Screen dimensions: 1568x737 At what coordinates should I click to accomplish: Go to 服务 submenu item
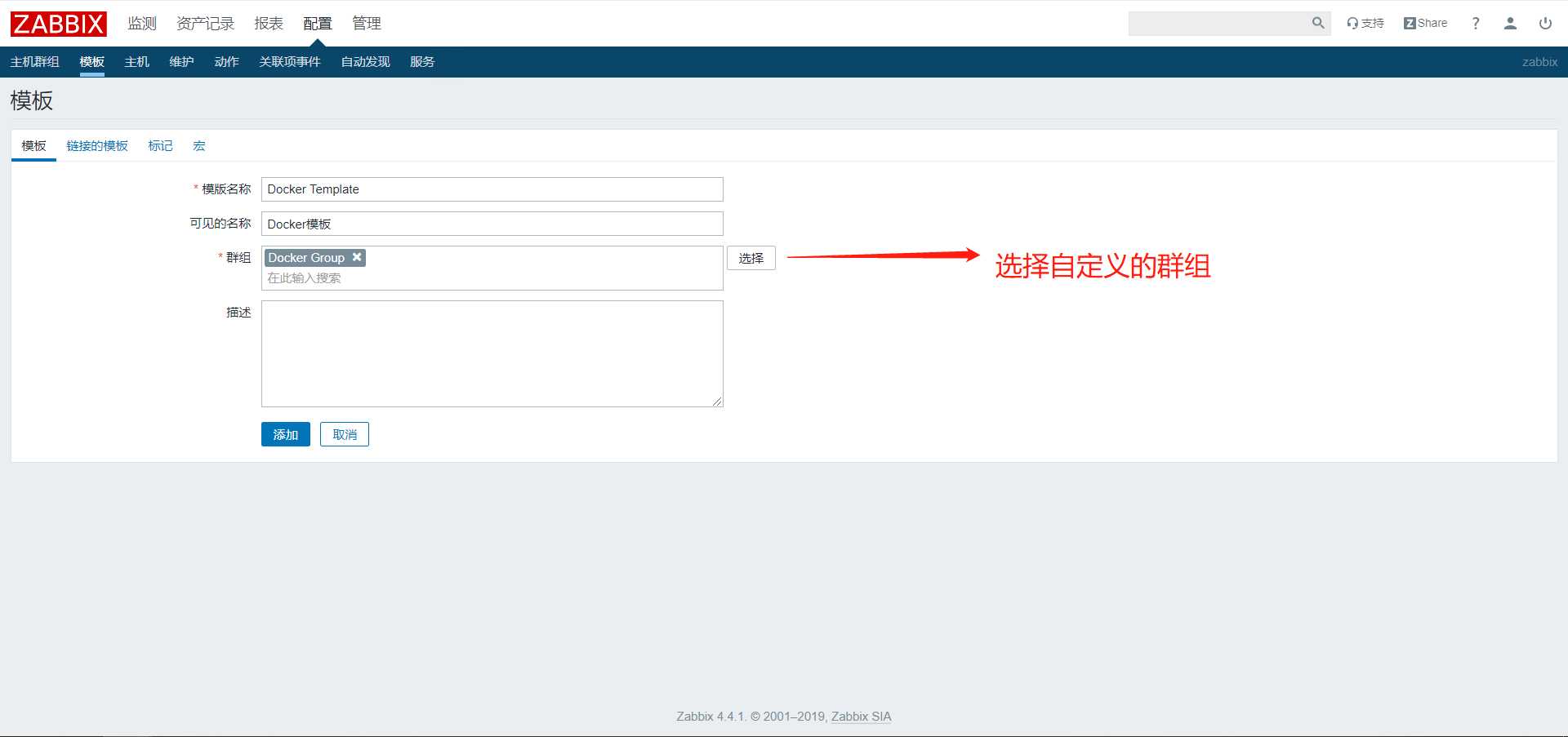click(x=422, y=62)
